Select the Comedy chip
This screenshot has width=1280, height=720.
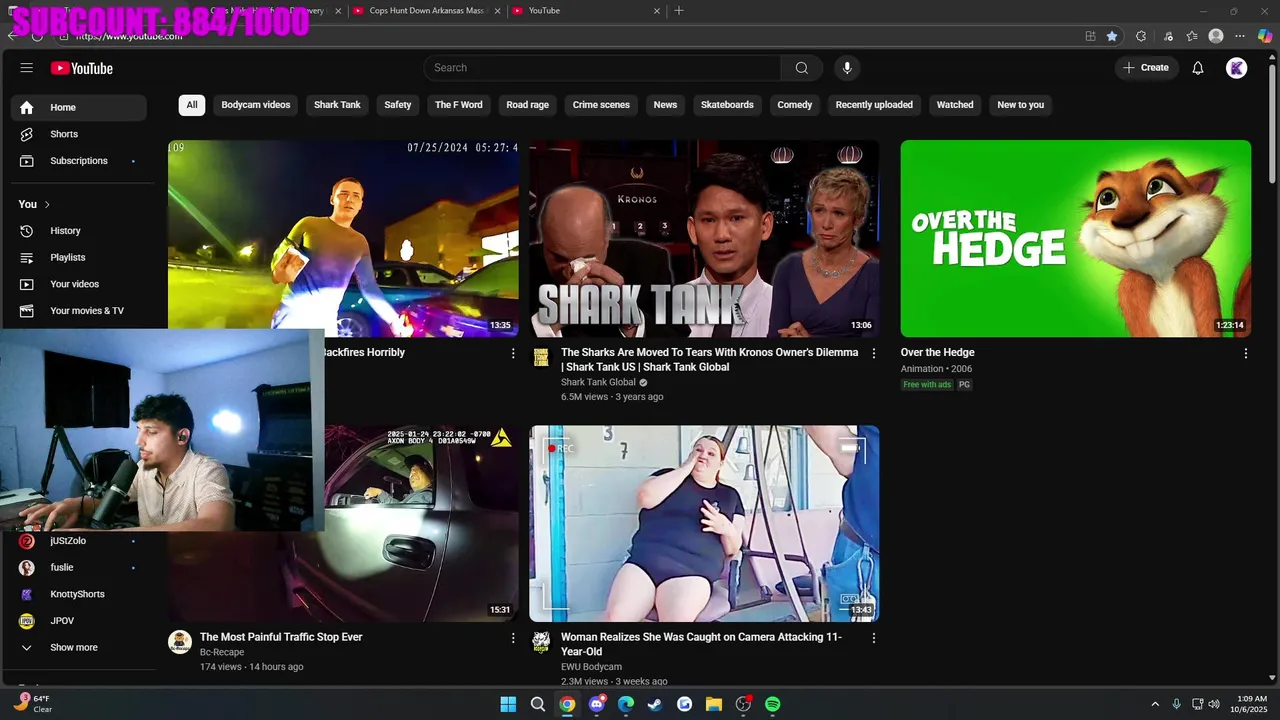tap(795, 105)
